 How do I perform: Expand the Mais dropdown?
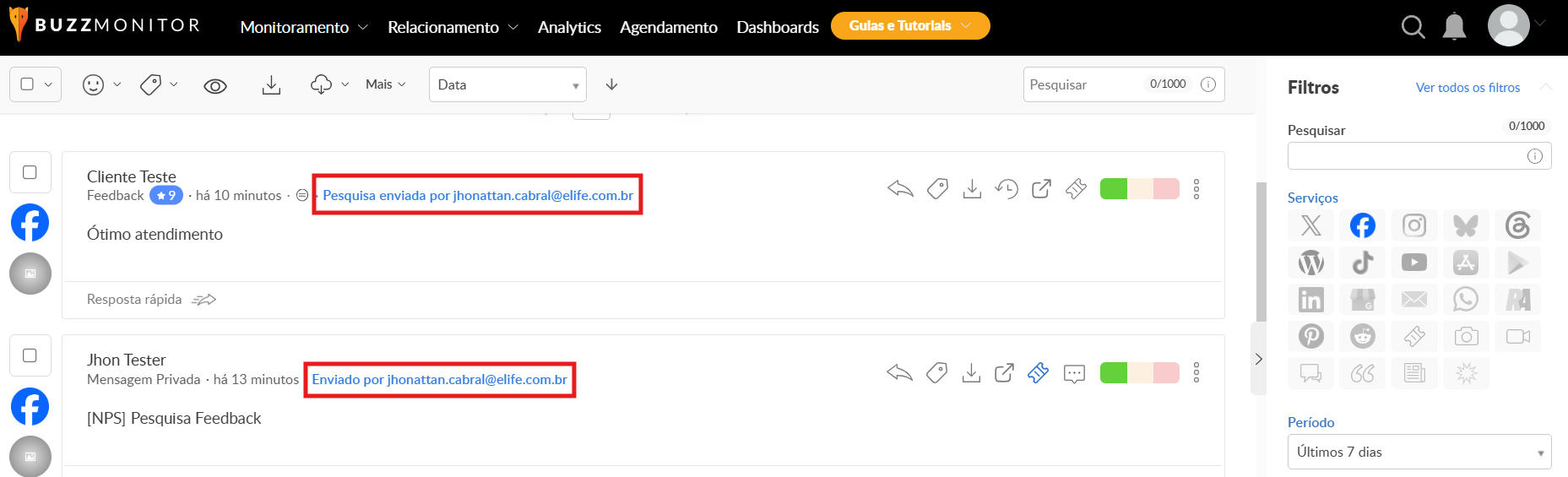click(x=386, y=84)
